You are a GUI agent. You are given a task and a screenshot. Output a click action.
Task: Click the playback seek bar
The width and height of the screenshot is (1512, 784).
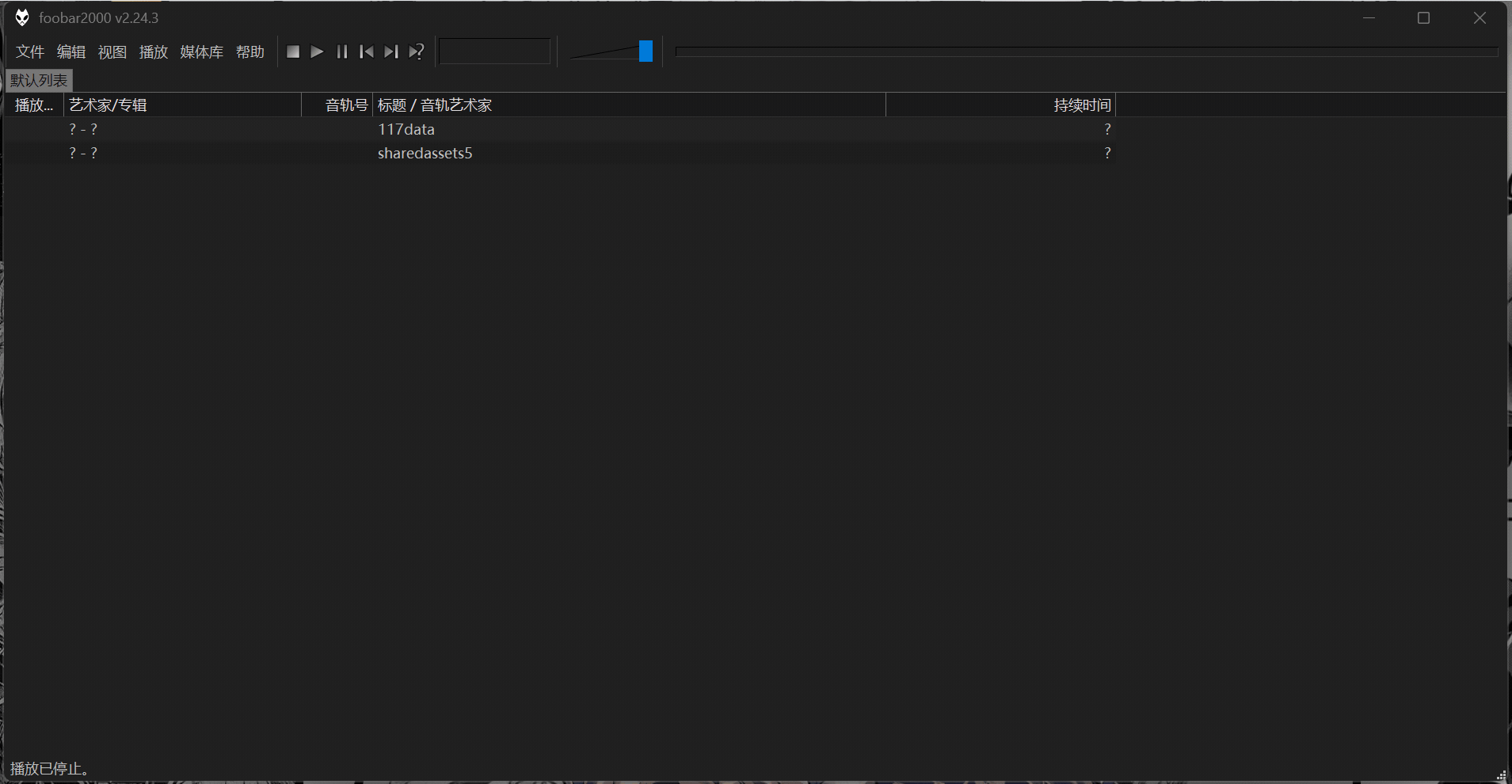(x=1087, y=51)
